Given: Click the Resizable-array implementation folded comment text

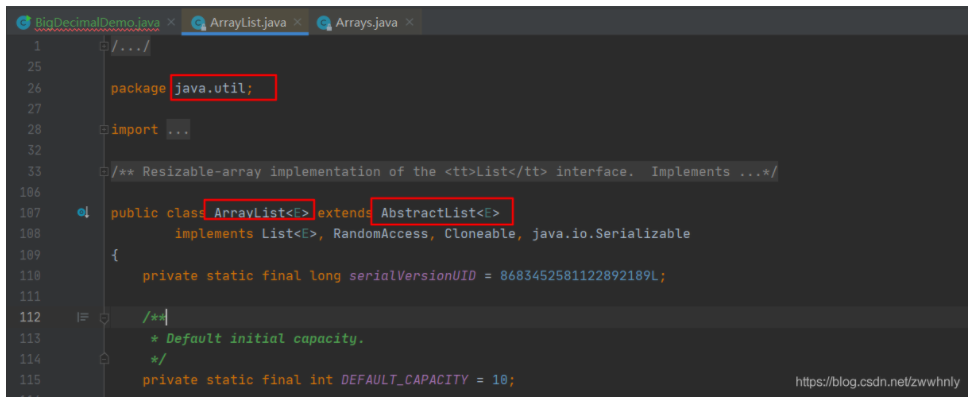Looking at the screenshot, I should [444, 172].
